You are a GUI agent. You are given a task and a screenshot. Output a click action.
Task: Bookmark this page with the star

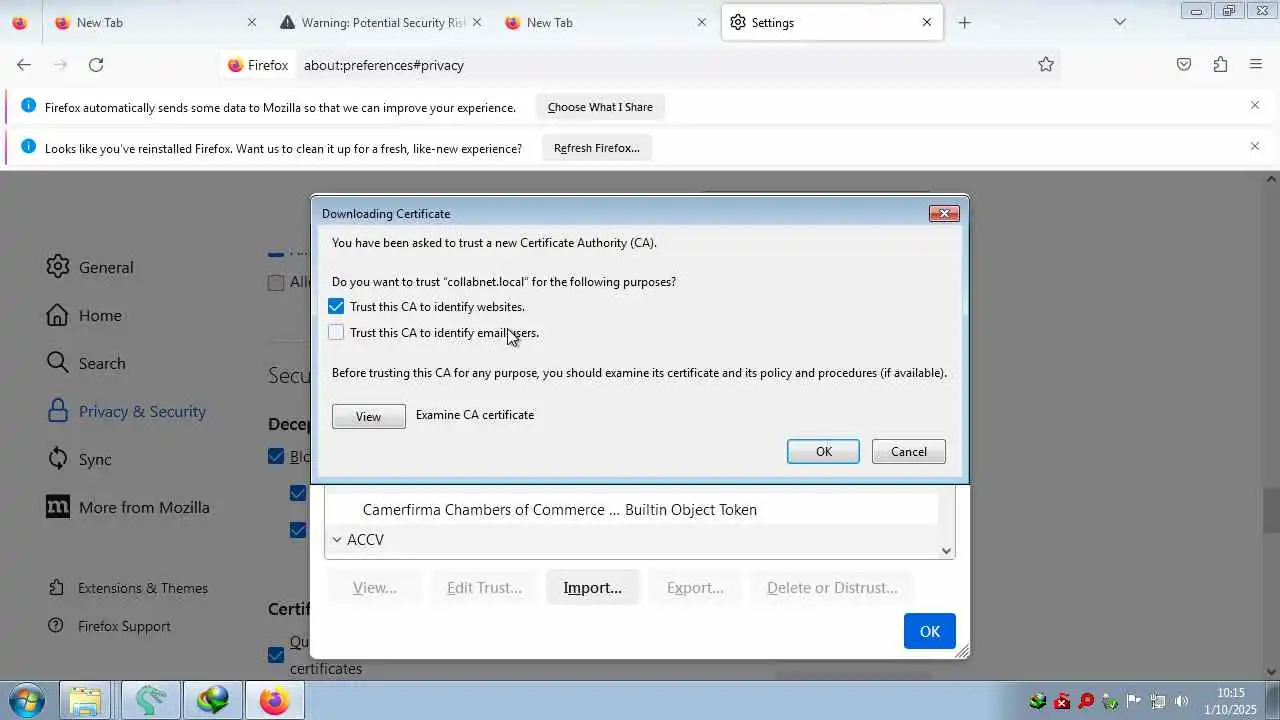(1046, 65)
